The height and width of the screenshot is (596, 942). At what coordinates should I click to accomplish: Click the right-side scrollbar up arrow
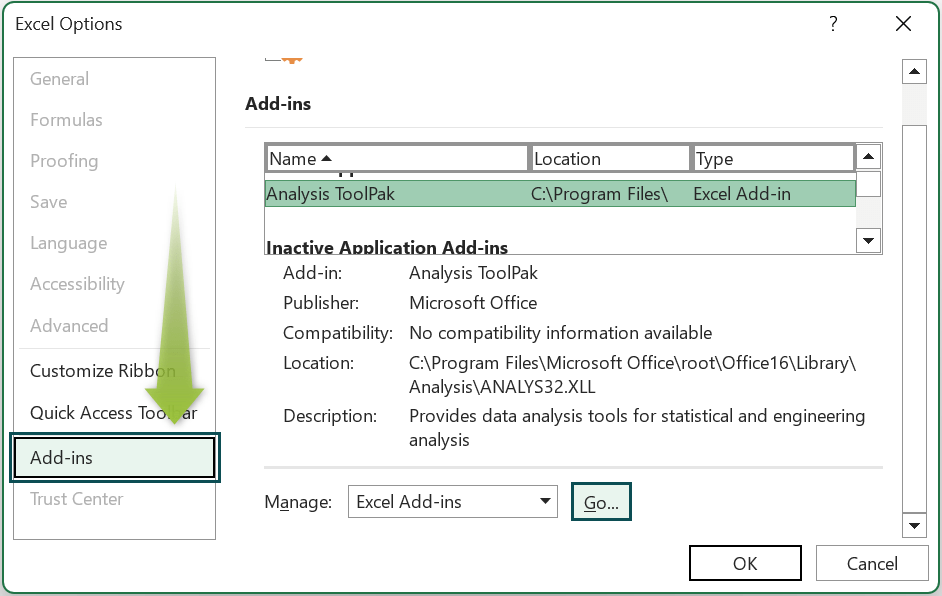pos(913,71)
